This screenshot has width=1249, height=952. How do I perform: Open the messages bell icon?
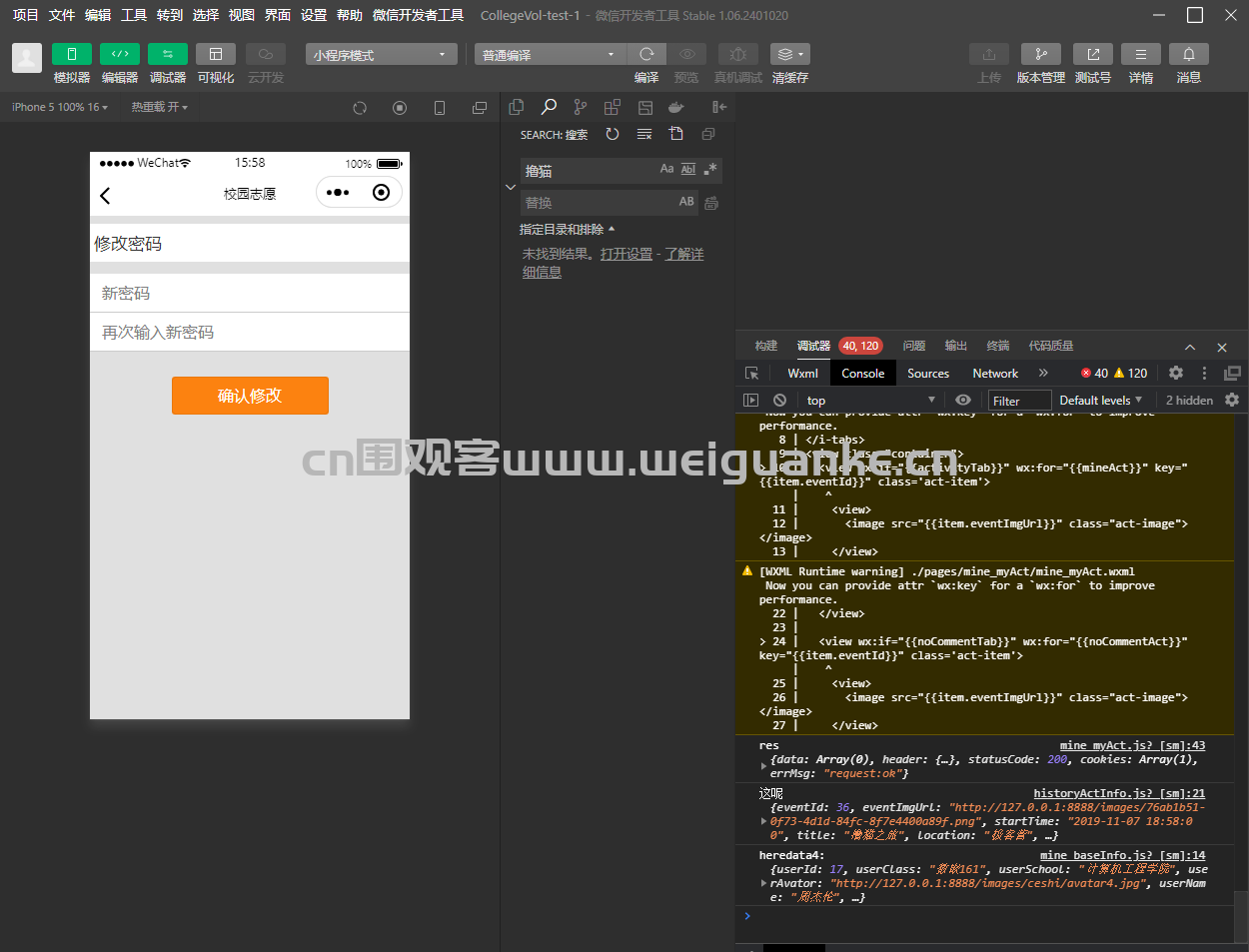(1189, 54)
